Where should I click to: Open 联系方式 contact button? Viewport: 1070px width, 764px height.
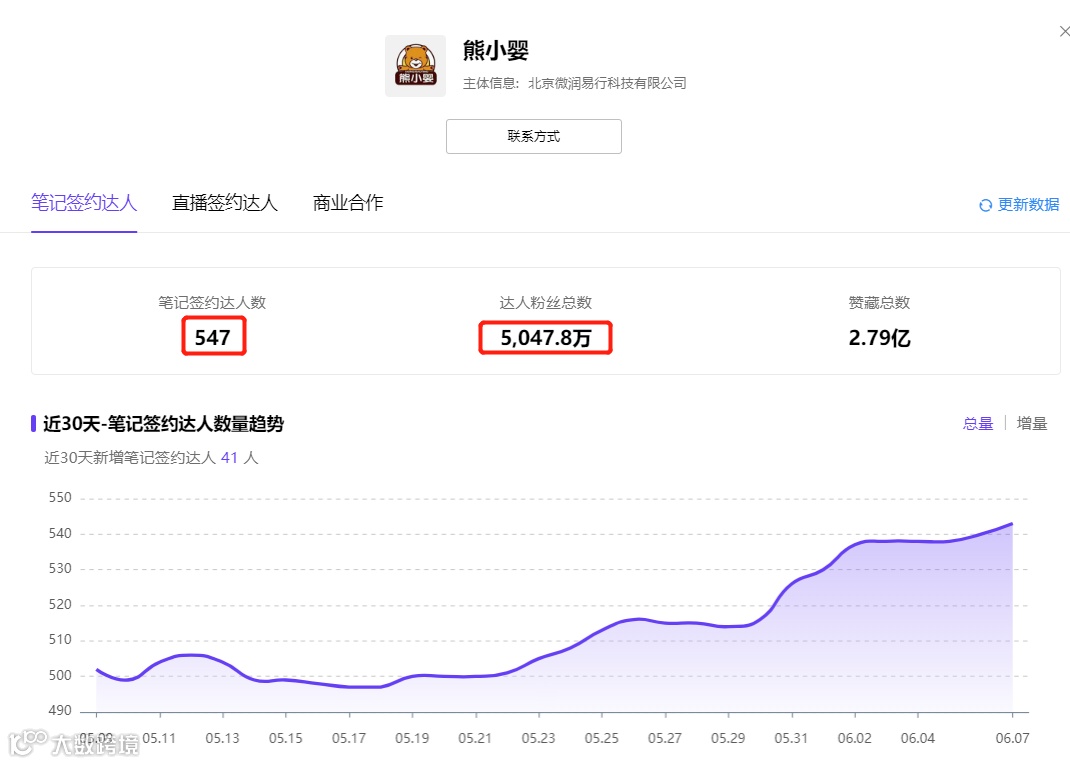pos(534,136)
